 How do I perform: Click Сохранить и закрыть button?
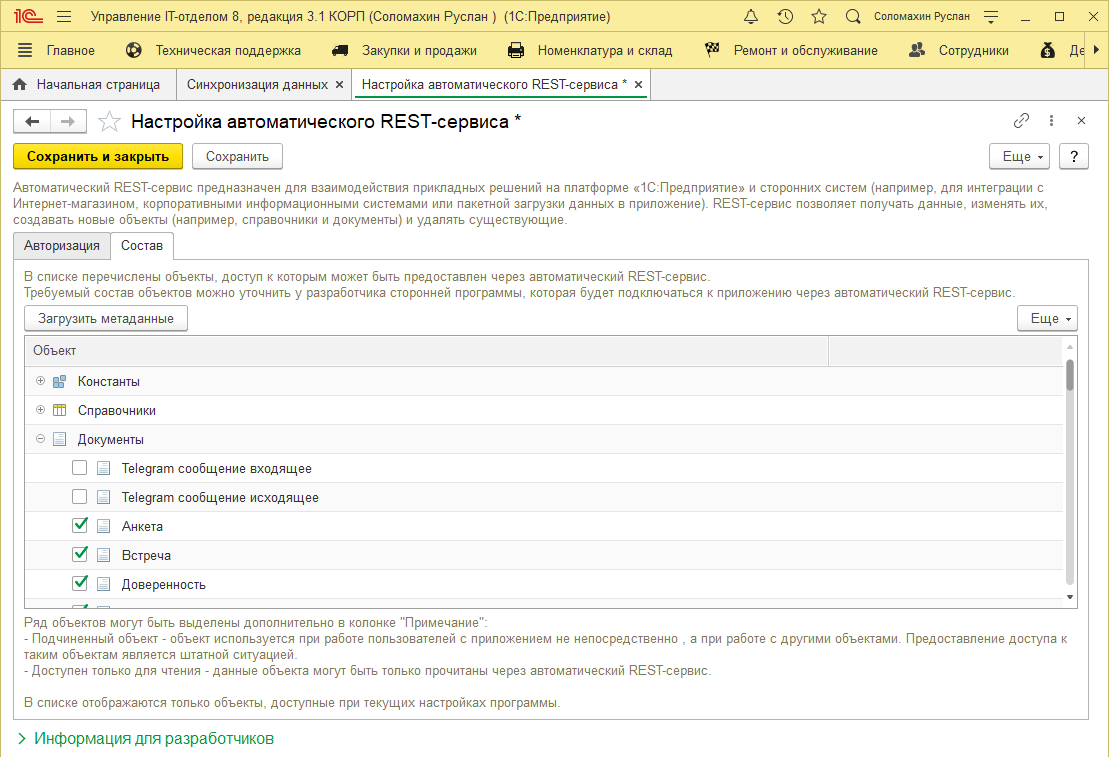98,156
